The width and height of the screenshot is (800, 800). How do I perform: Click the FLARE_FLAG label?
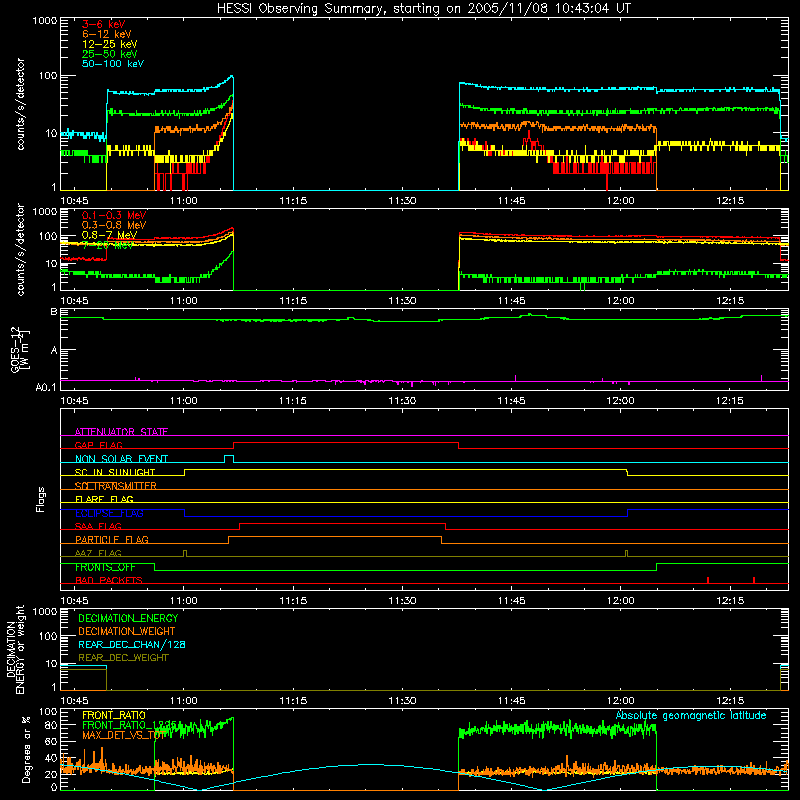tap(104, 499)
